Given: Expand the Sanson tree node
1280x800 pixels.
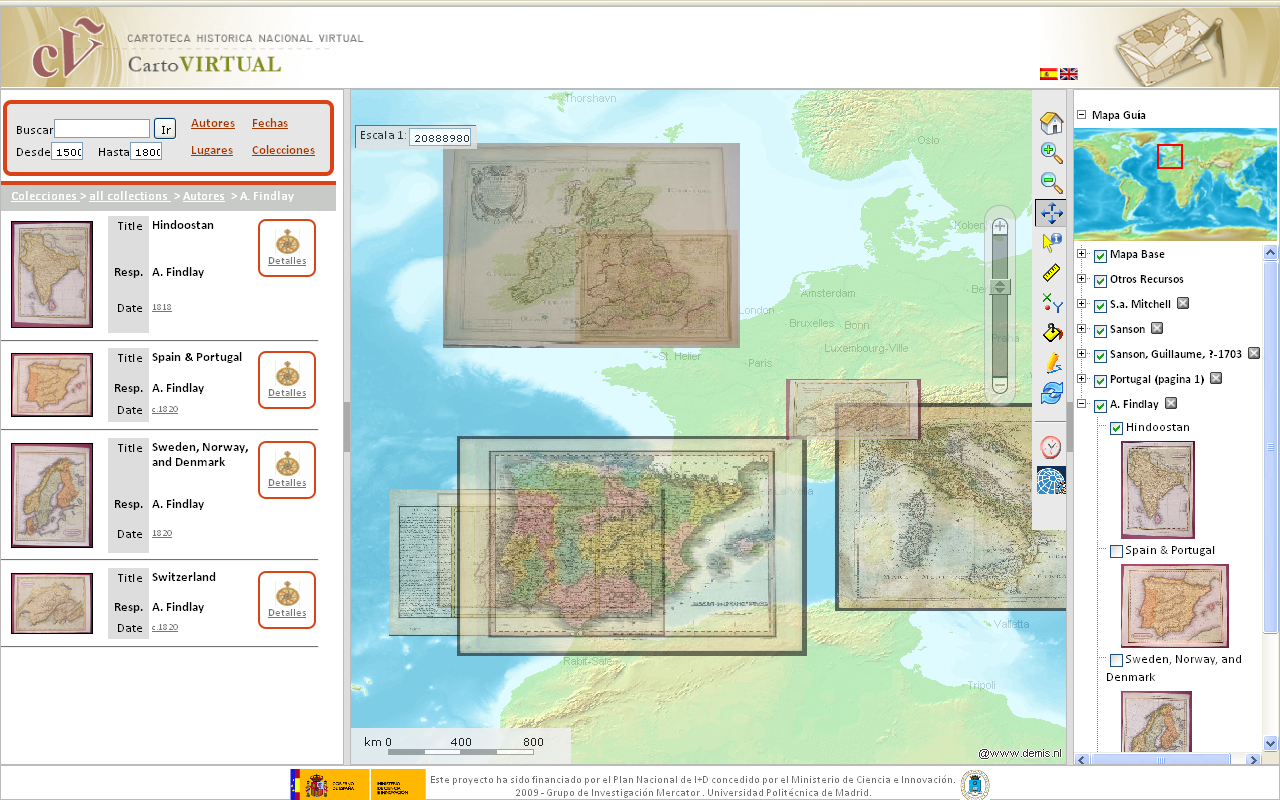Looking at the screenshot, I should coord(1081,329).
